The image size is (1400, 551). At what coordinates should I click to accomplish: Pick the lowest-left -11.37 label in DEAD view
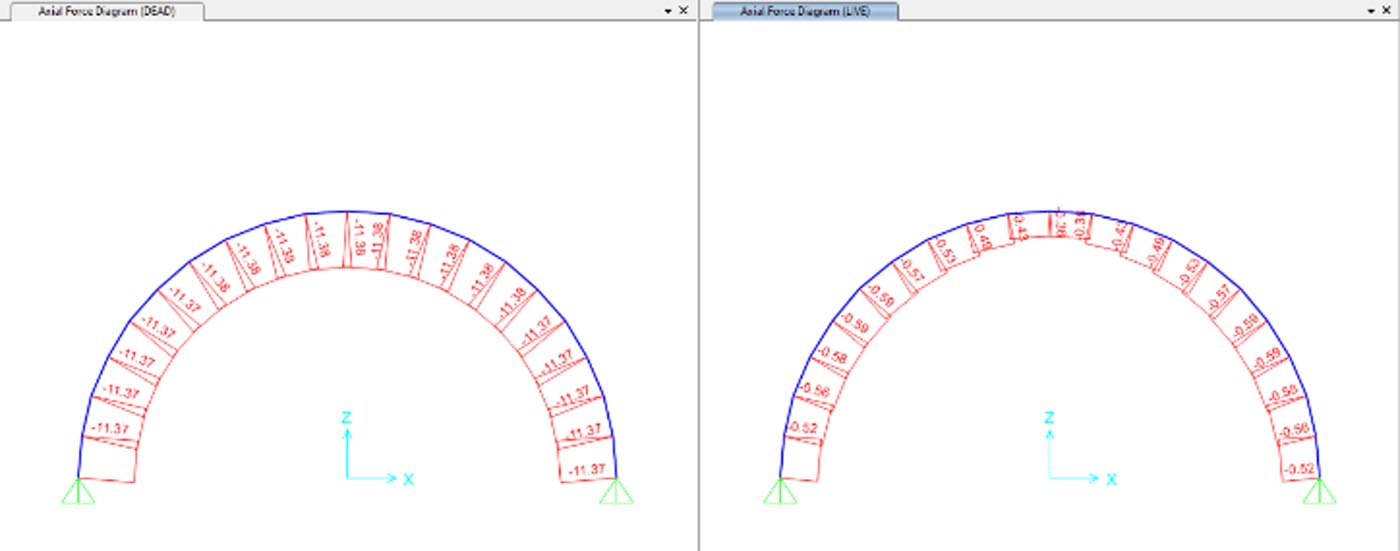pyautogui.click(x=109, y=429)
